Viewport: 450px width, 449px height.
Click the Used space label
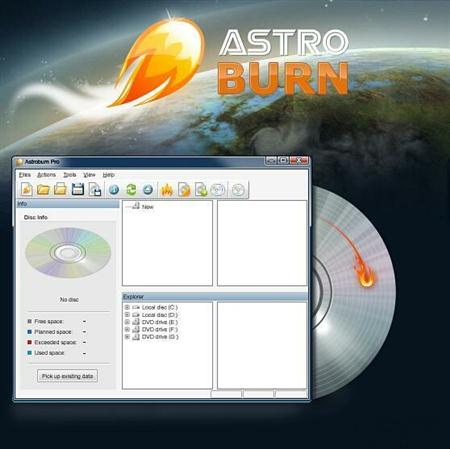(49, 353)
